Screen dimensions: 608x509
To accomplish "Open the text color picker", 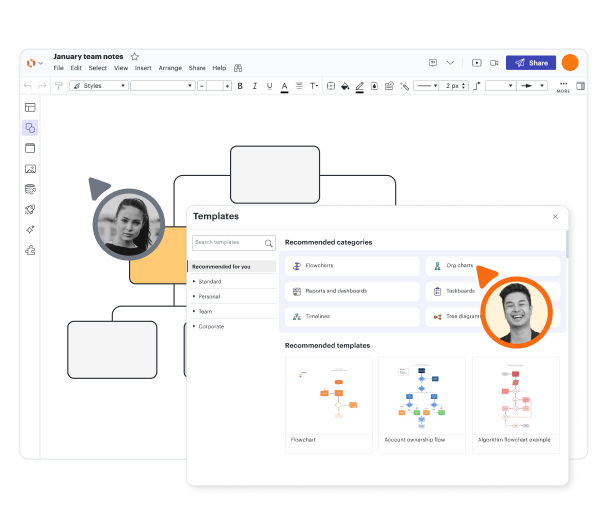I will coord(285,86).
